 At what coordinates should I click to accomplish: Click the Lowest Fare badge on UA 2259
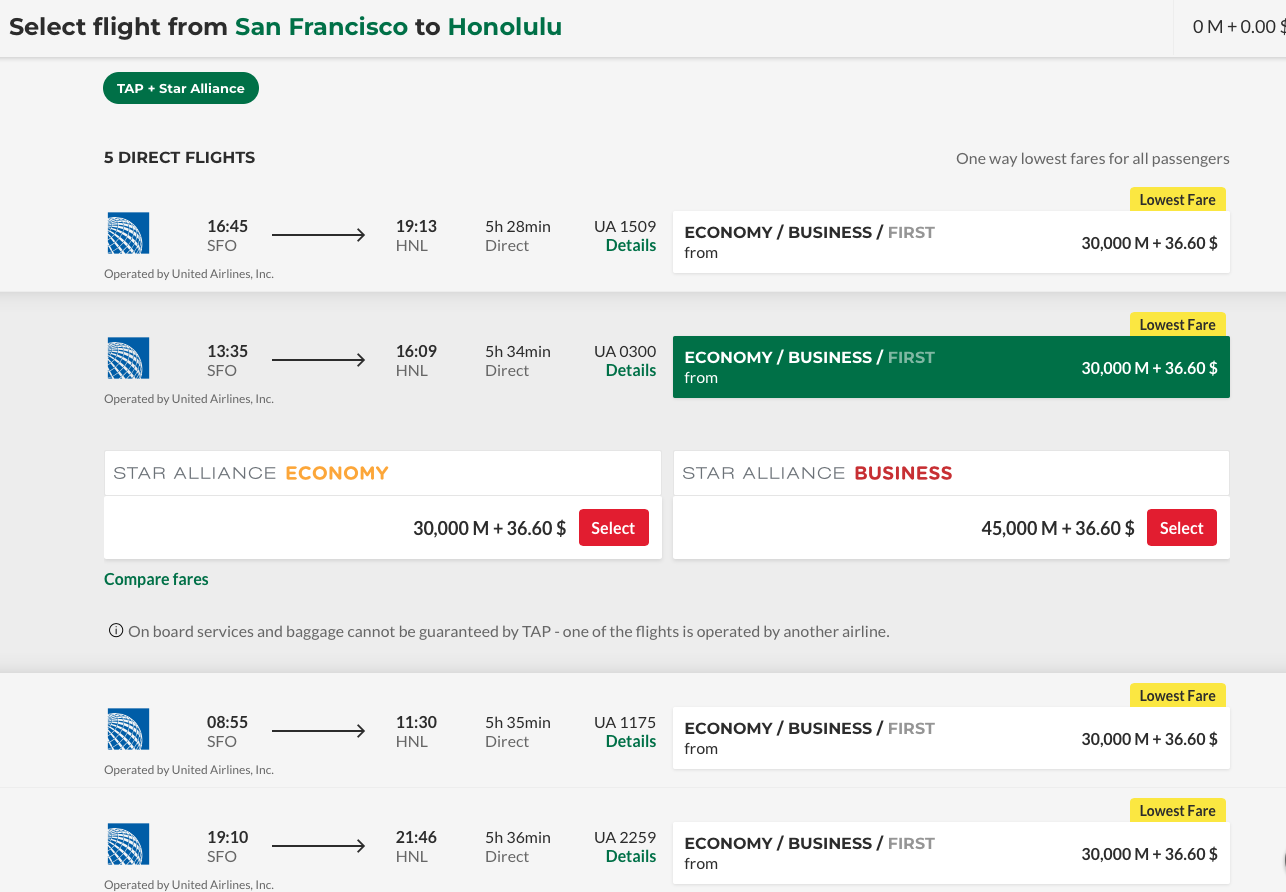point(1178,810)
